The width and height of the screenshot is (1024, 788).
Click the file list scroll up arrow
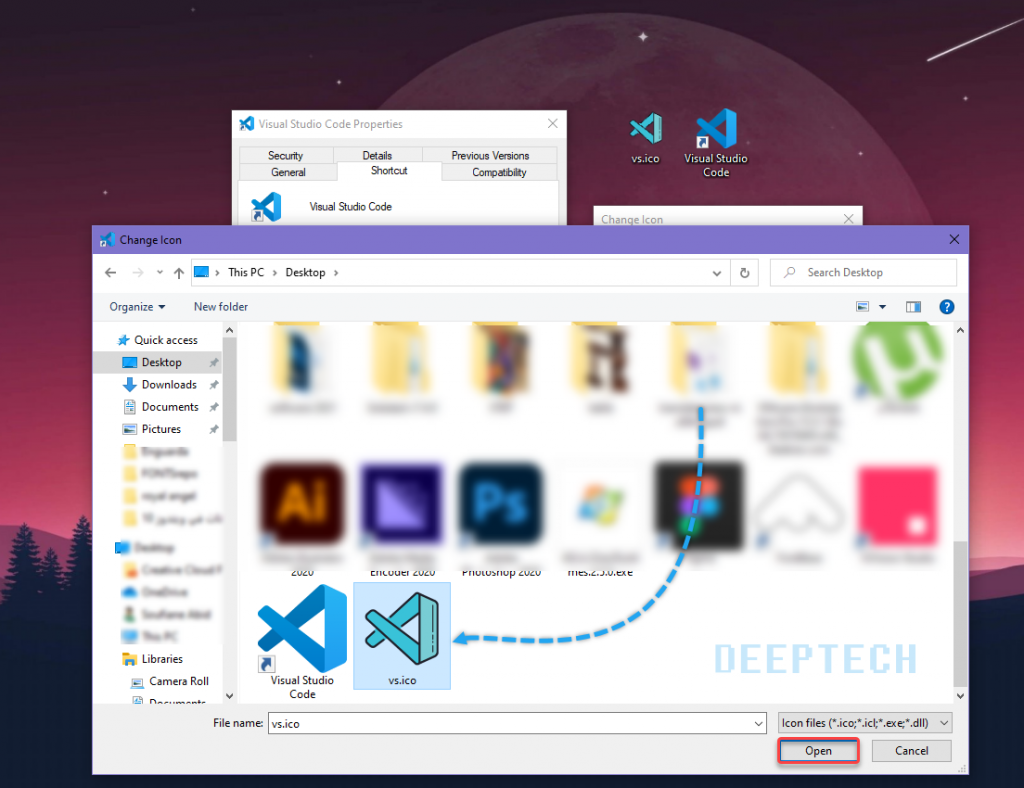960,330
